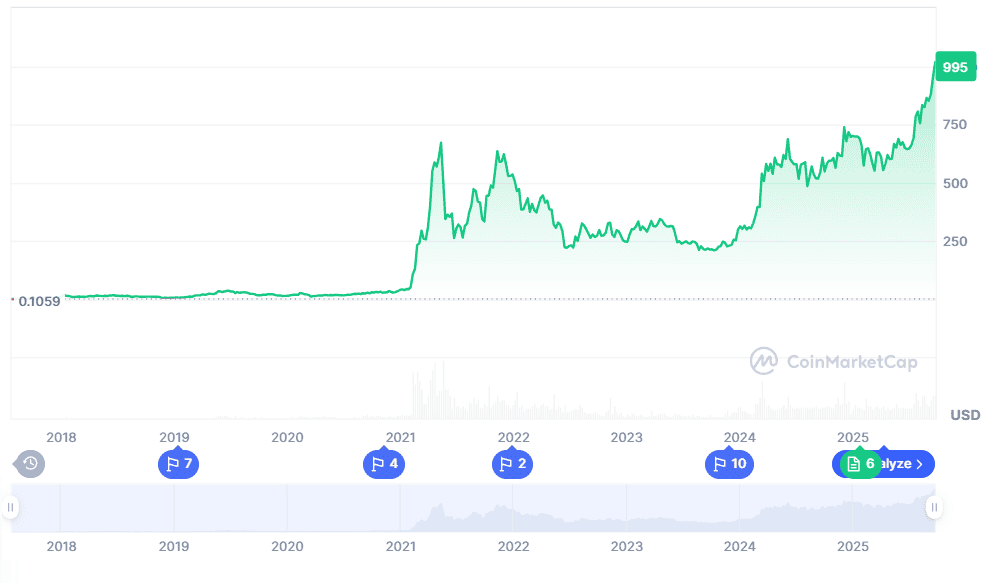Image resolution: width=993 pixels, height=583 pixels.
Task: Click the Analyze button
Action: [x=898, y=463]
